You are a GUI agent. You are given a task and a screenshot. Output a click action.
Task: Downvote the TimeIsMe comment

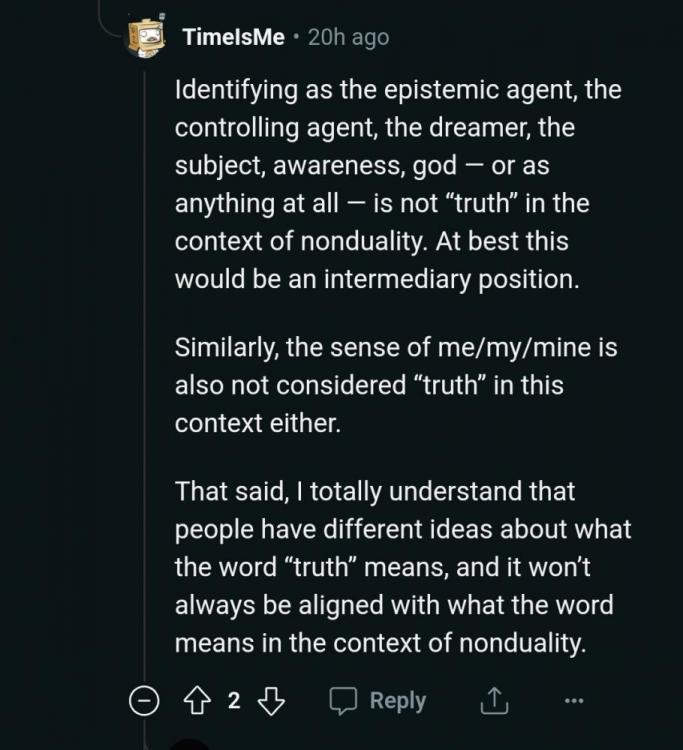click(x=271, y=702)
